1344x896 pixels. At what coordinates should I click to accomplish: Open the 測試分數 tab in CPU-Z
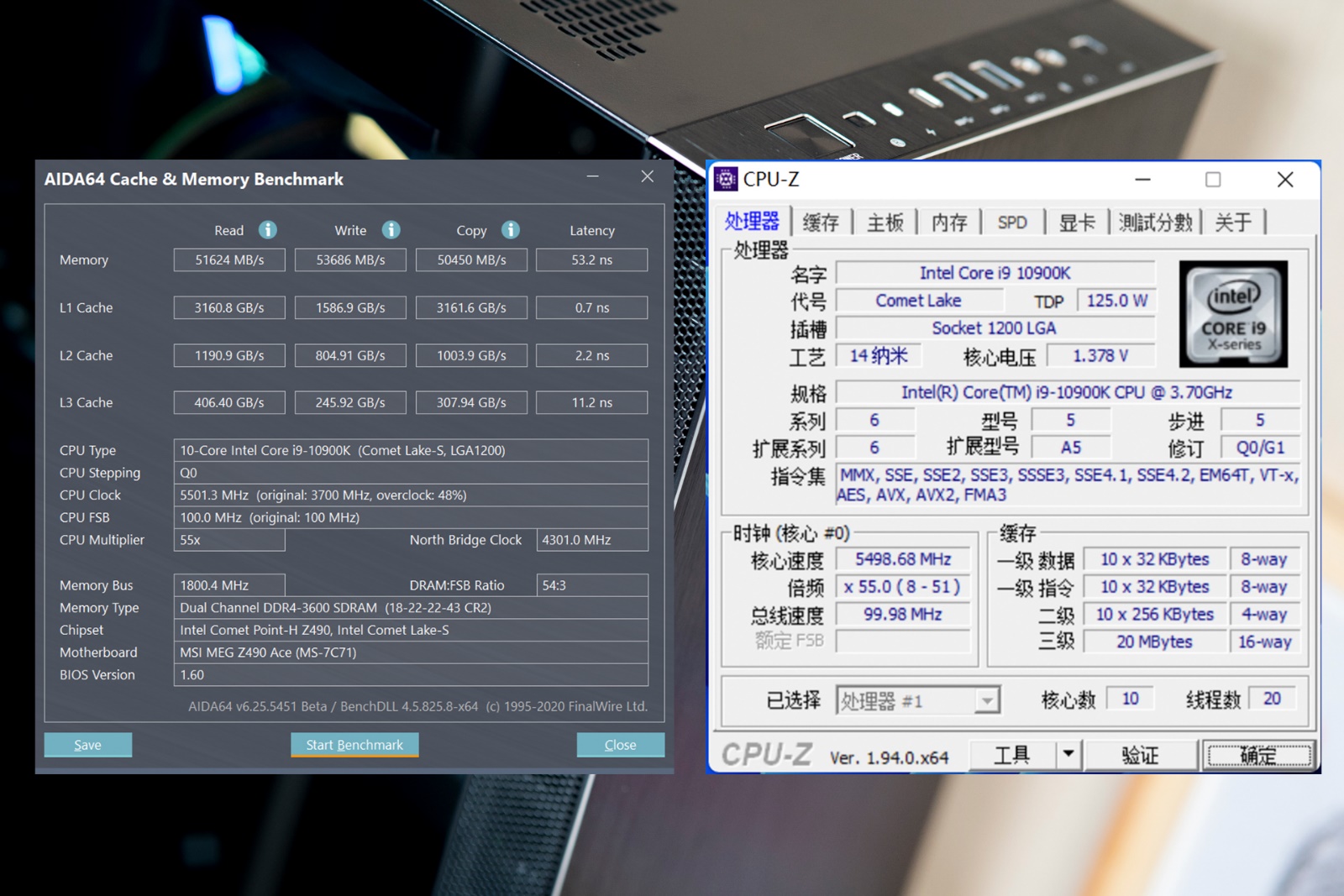coord(1156,223)
